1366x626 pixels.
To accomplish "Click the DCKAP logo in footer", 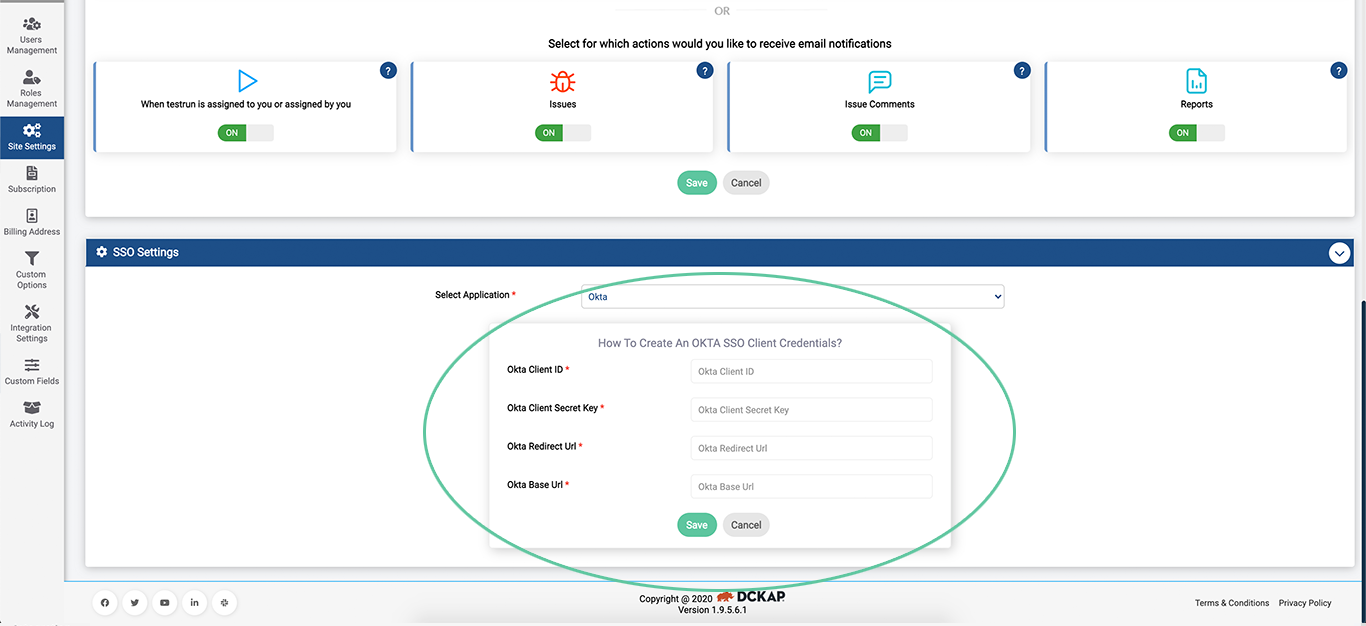I will pyautogui.click(x=750, y=597).
